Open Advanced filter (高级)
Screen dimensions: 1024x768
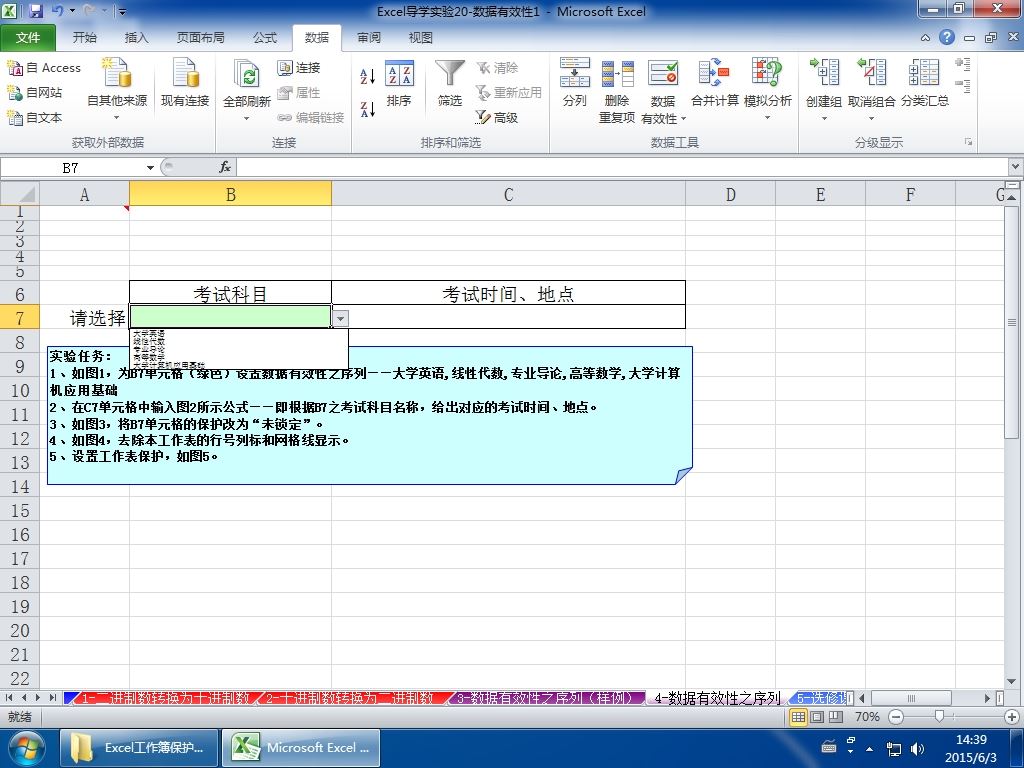click(497, 118)
